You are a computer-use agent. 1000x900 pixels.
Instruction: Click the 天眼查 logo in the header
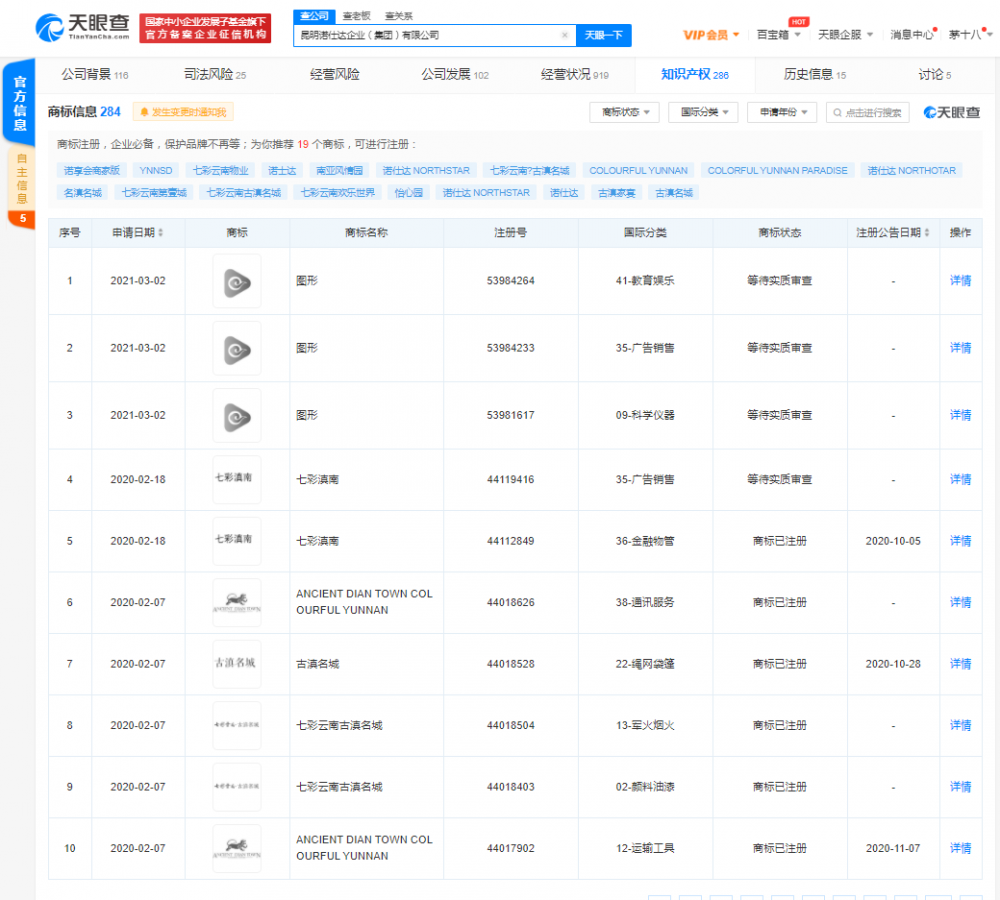pyautogui.click(x=82, y=28)
